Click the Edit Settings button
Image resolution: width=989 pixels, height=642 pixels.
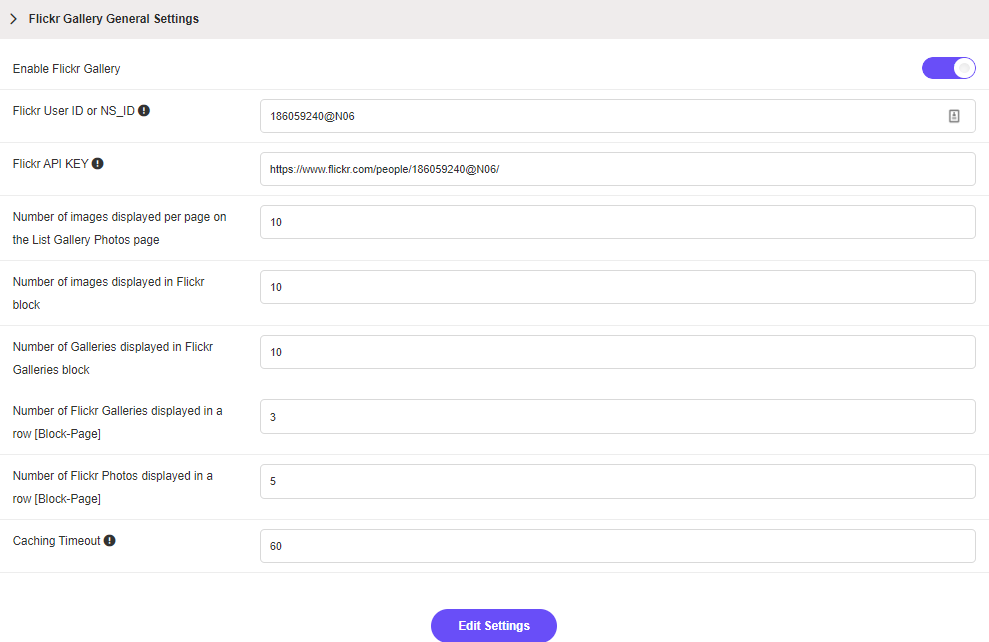494,626
